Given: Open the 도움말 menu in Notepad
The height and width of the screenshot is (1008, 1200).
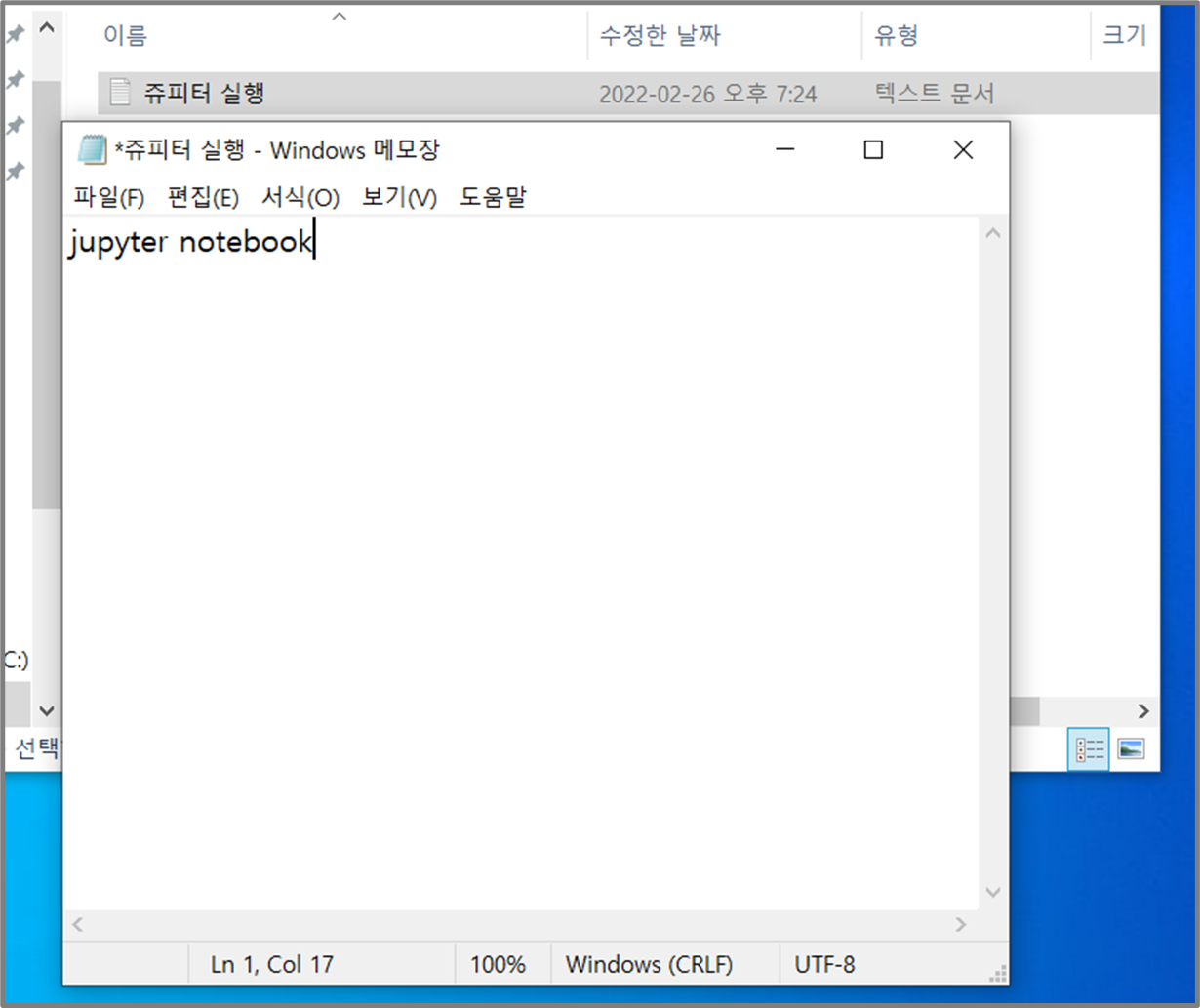Looking at the screenshot, I should pos(493,198).
